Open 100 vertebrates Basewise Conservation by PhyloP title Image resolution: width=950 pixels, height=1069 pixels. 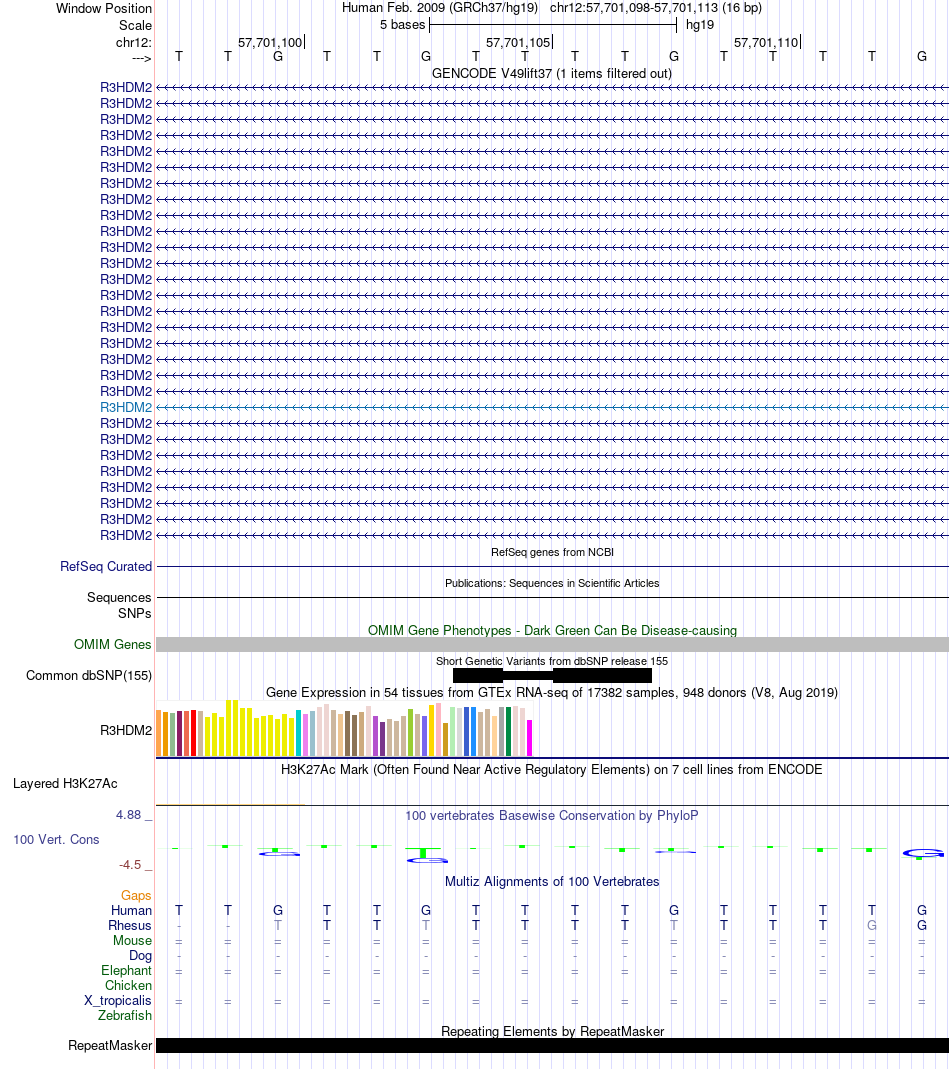[552, 815]
